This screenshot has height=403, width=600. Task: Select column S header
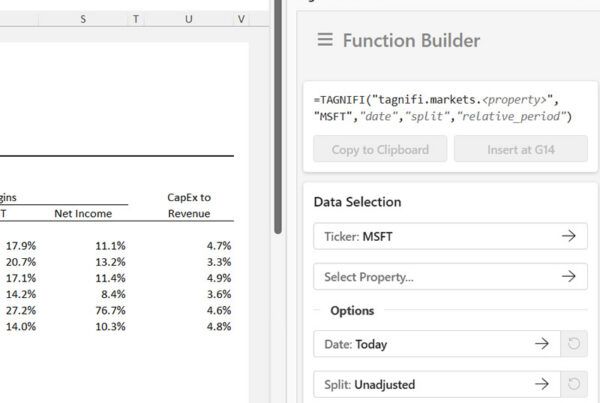(82, 19)
